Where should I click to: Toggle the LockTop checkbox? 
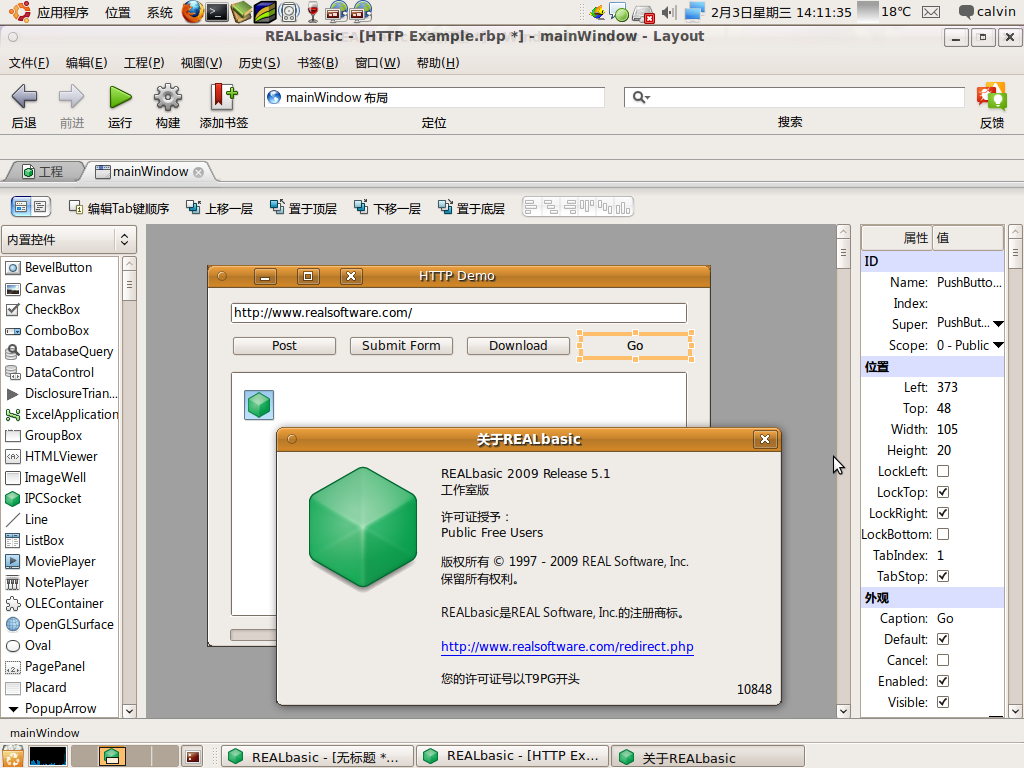pos(943,492)
